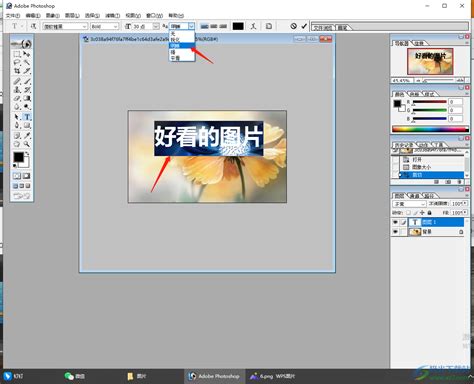
Task: Hide the background layer with the eye icon
Action: click(395, 232)
